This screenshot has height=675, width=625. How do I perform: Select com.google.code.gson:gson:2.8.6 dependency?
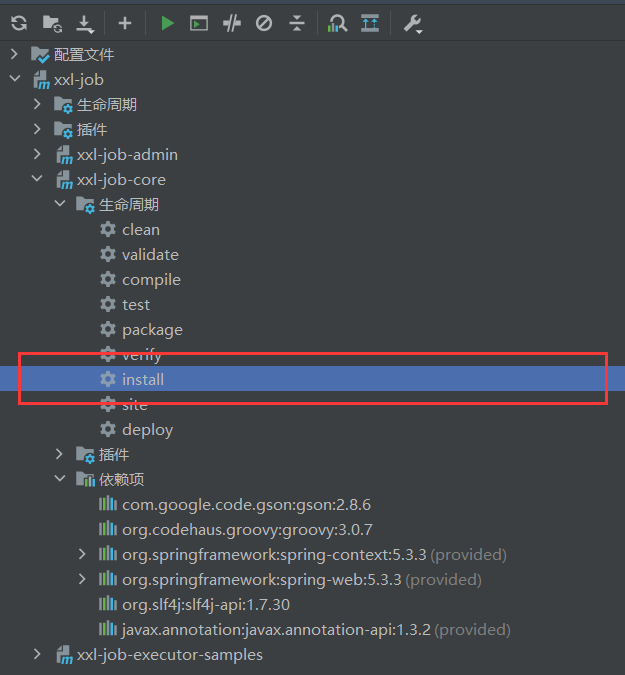click(x=246, y=505)
